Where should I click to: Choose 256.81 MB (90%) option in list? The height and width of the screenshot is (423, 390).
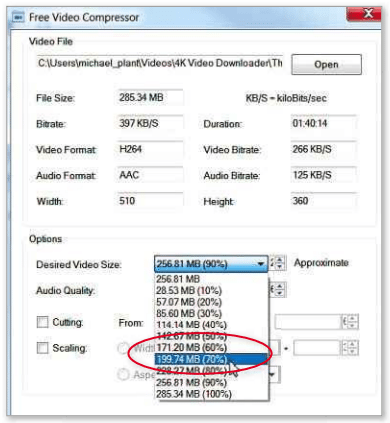211,382
